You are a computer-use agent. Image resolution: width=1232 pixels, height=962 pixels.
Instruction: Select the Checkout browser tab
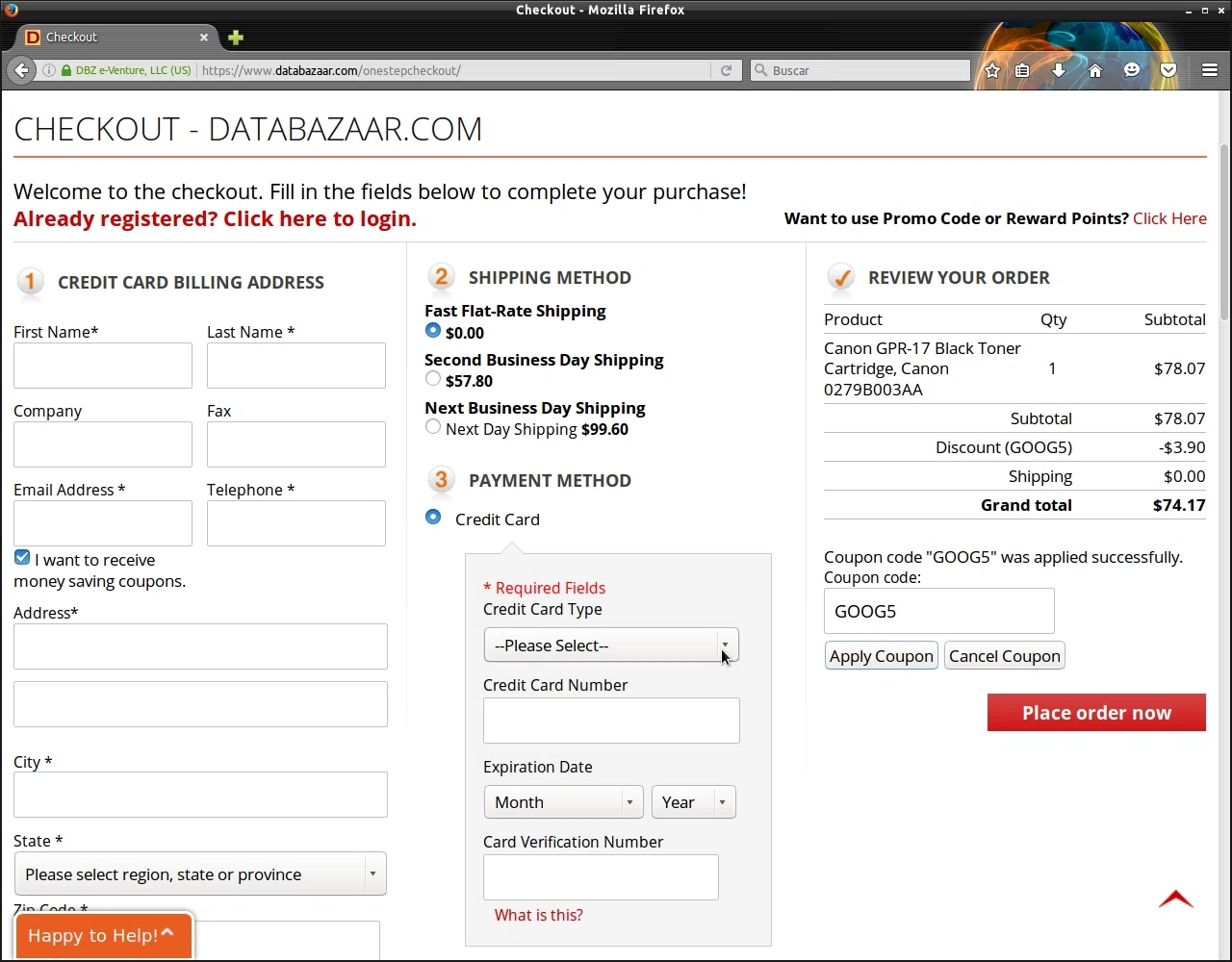(x=115, y=38)
